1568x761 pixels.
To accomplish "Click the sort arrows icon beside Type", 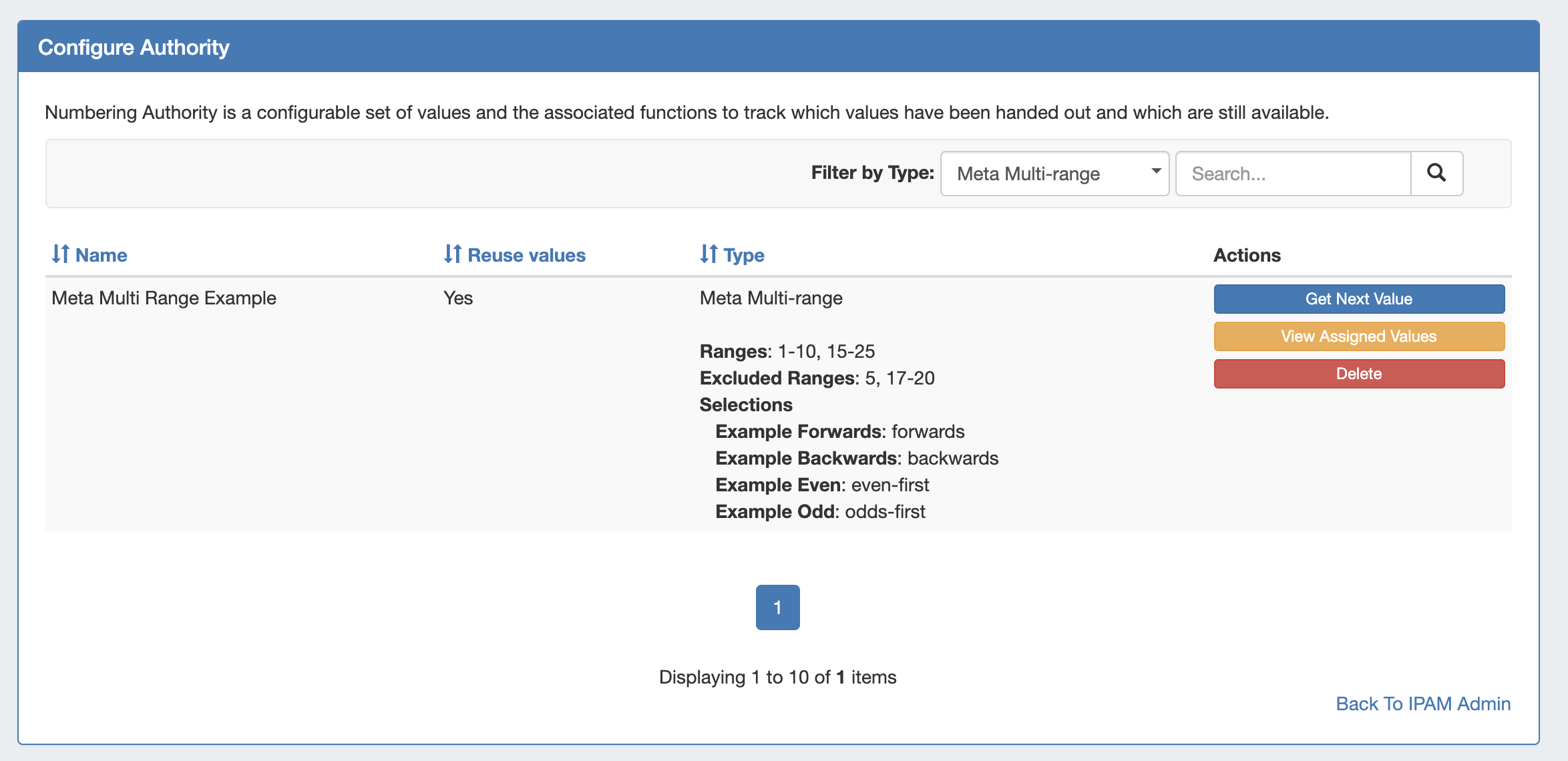I will point(709,254).
